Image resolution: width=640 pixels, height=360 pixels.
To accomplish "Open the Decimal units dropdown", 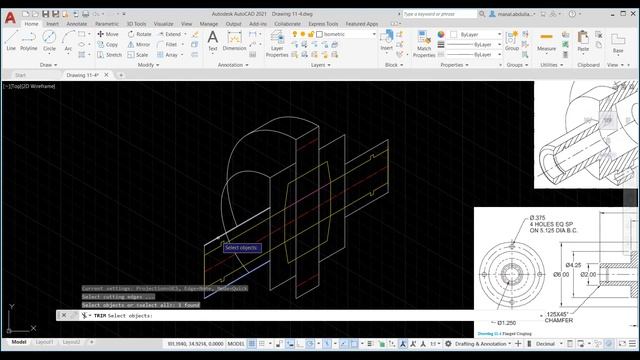I will (x=549, y=344).
